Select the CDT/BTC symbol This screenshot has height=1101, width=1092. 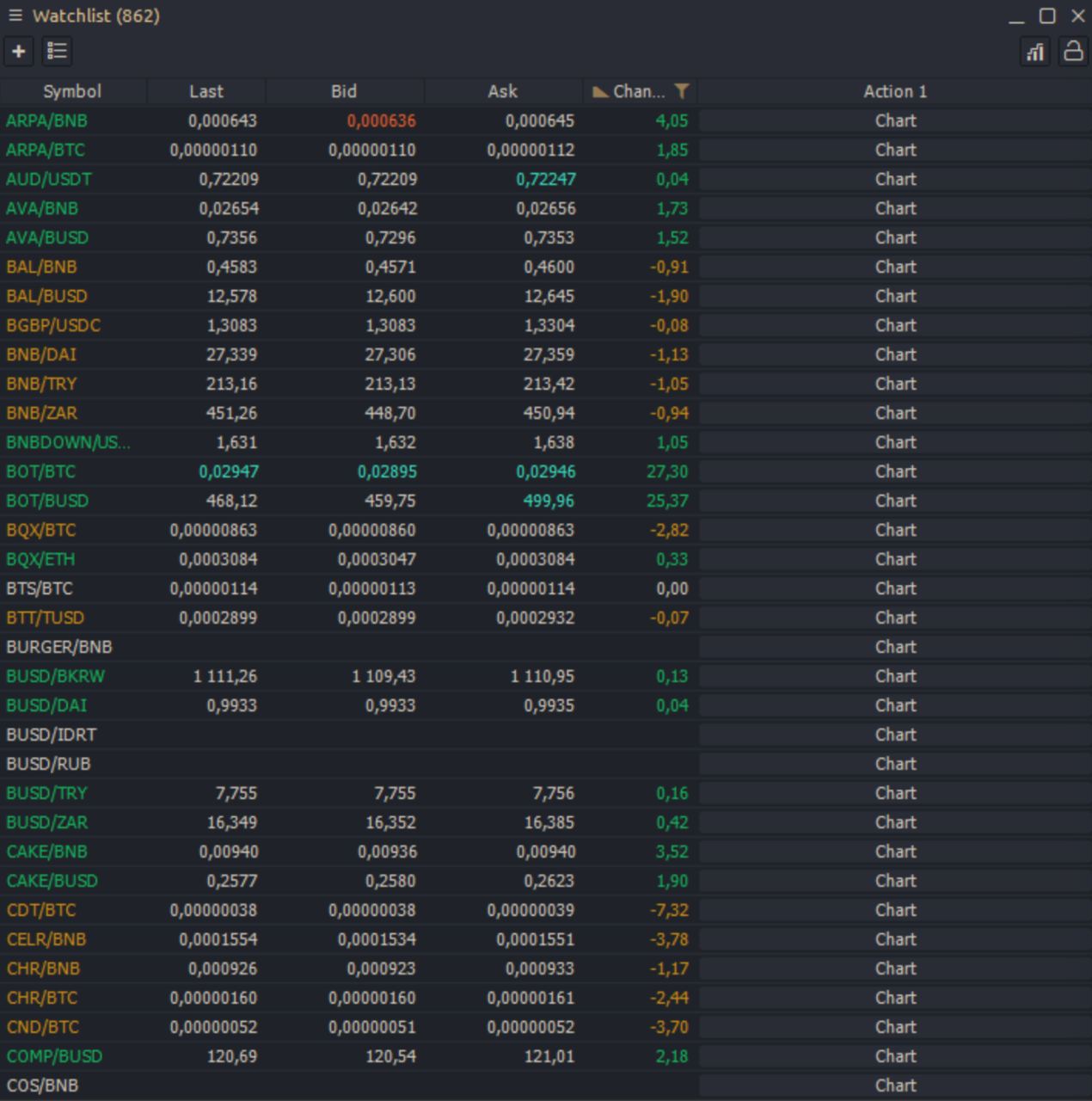pos(41,910)
